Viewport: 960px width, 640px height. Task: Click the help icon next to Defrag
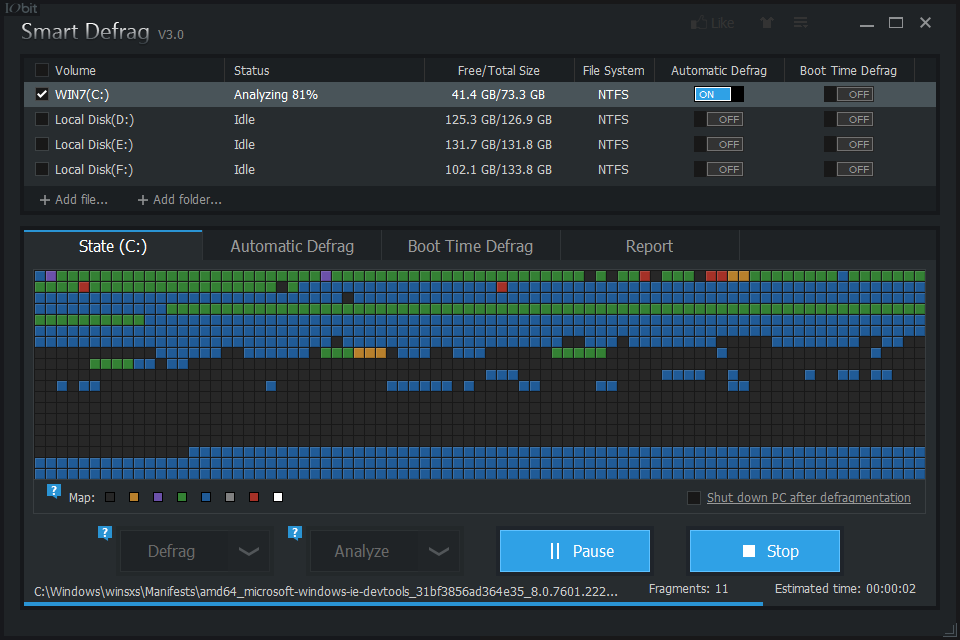(105, 533)
